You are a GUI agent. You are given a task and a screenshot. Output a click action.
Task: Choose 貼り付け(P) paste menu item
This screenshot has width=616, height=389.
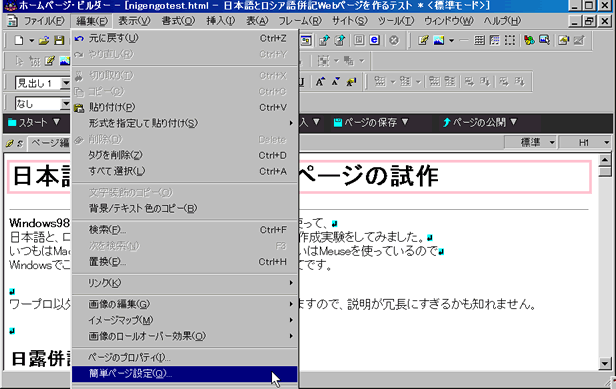click(185, 107)
